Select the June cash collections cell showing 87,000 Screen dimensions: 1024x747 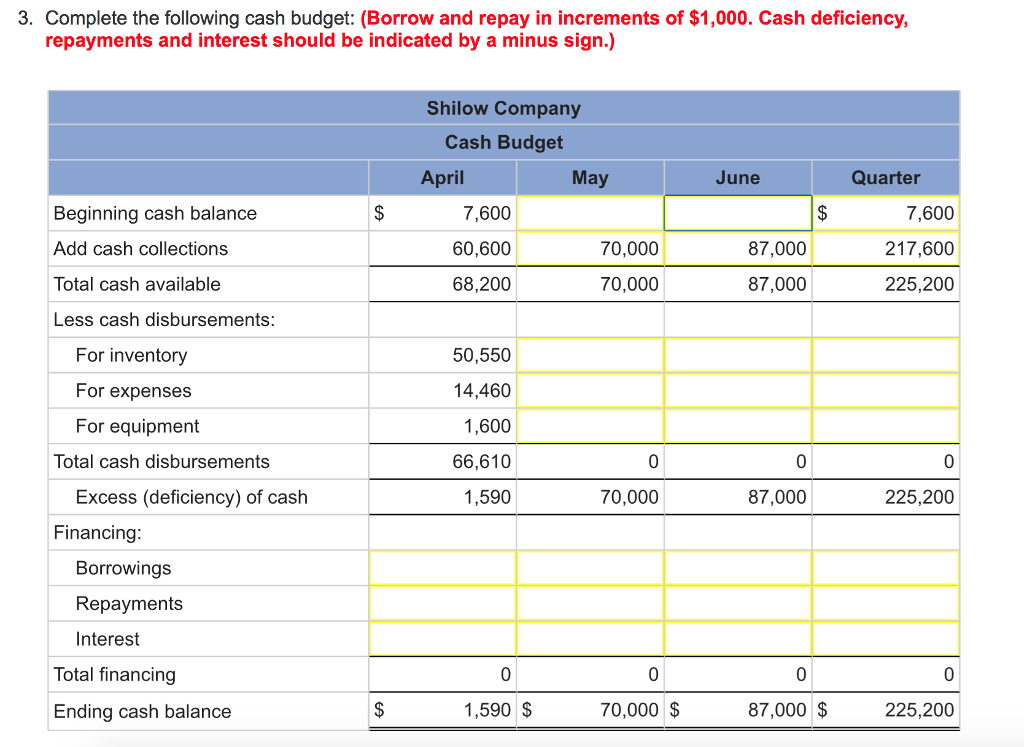(737, 248)
